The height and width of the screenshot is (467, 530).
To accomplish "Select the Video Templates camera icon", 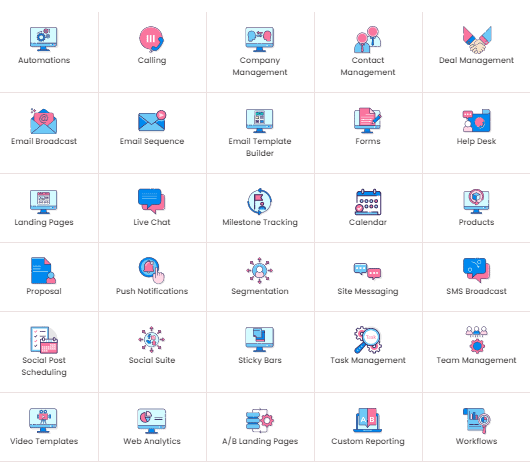I will (x=43, y=420).
